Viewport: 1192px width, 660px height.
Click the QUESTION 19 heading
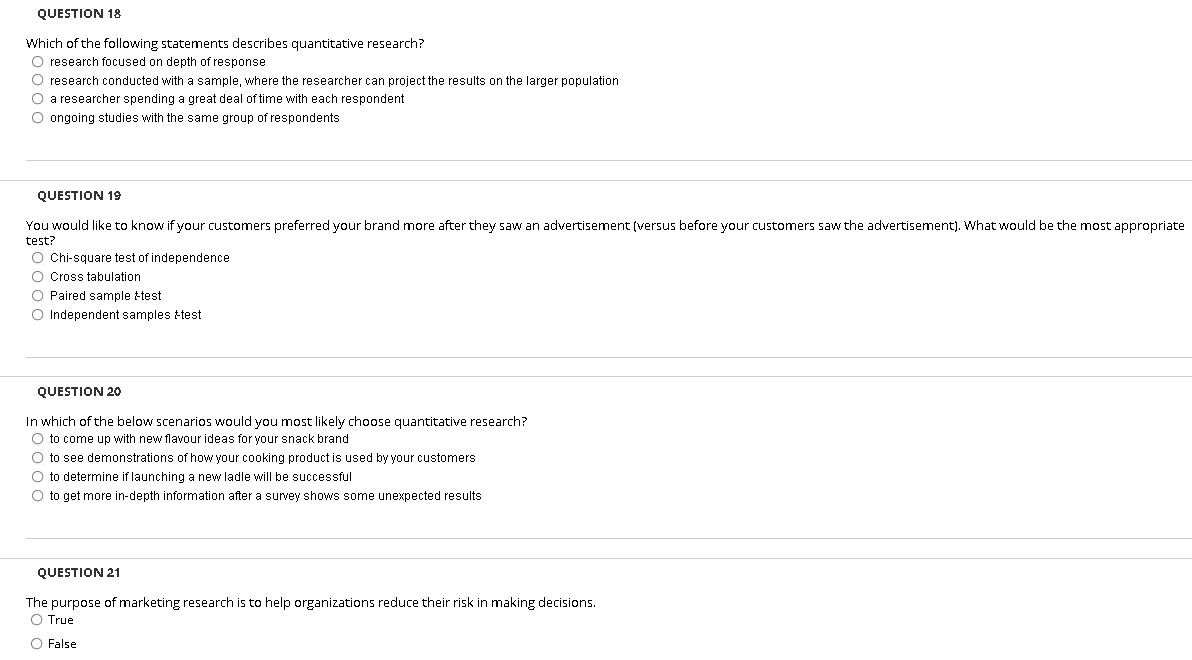click(78, 195)
